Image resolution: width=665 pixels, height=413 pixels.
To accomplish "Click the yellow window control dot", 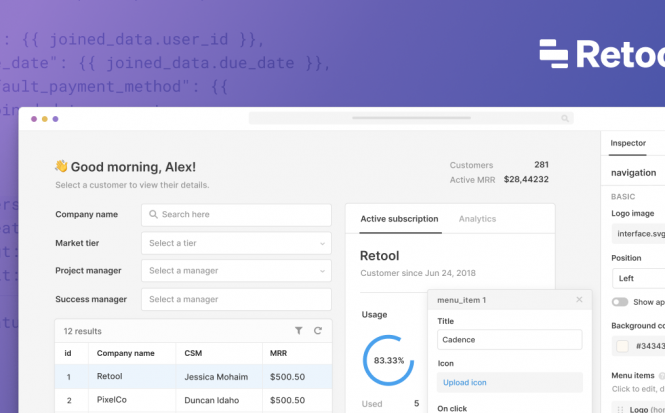I will click(45, 119).
